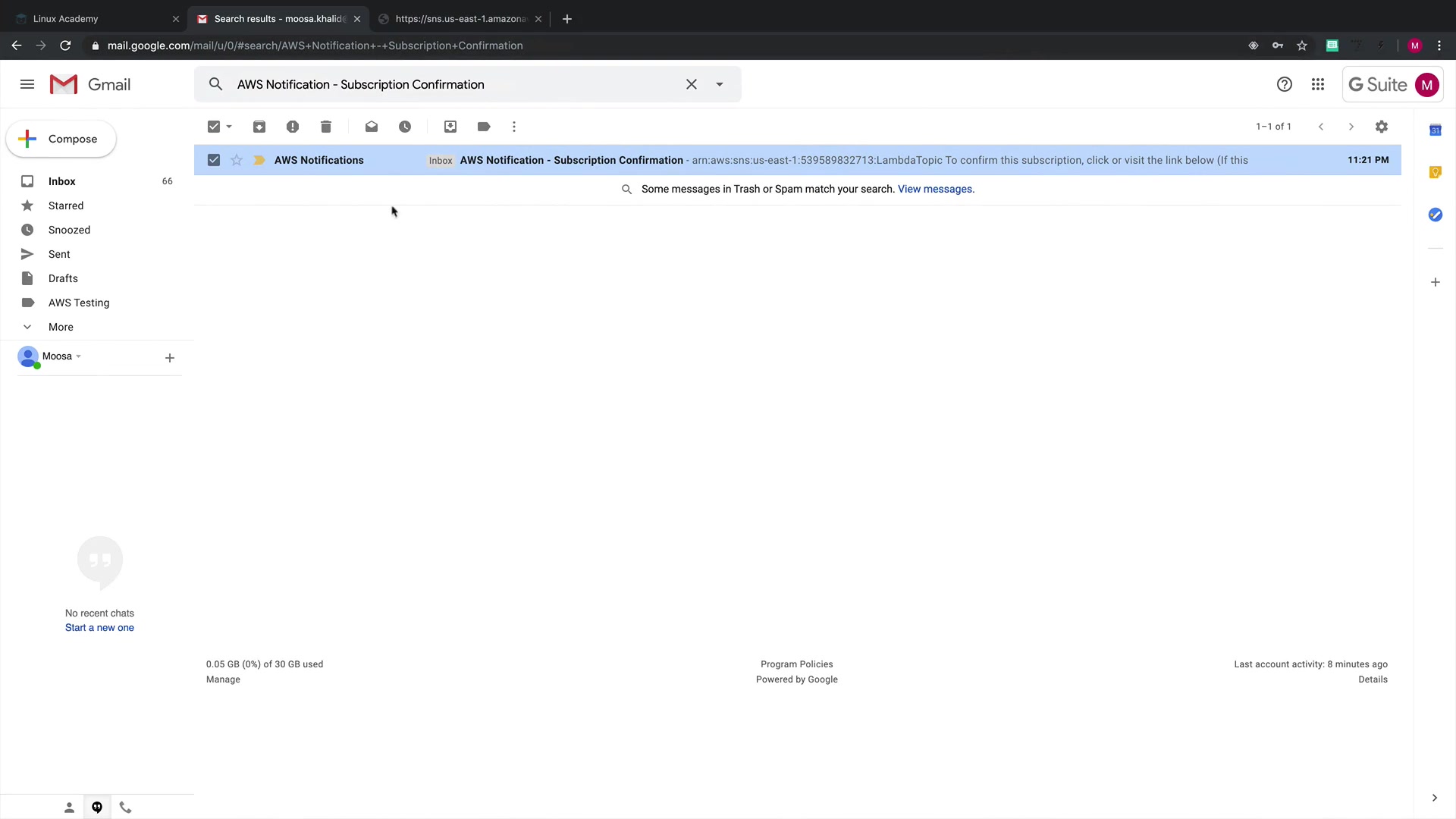The width and height of the screenshot is (1456, 819).
Task: Open the View messages link
Action: [x=936, y=190]
